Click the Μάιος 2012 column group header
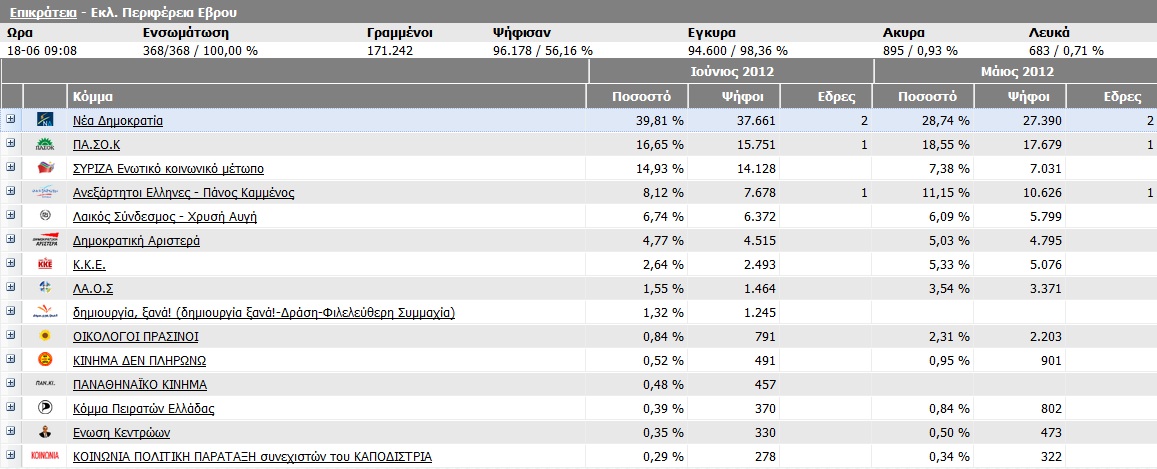The width and height of the screenshot is (1157, 469). click(1015, 72)
